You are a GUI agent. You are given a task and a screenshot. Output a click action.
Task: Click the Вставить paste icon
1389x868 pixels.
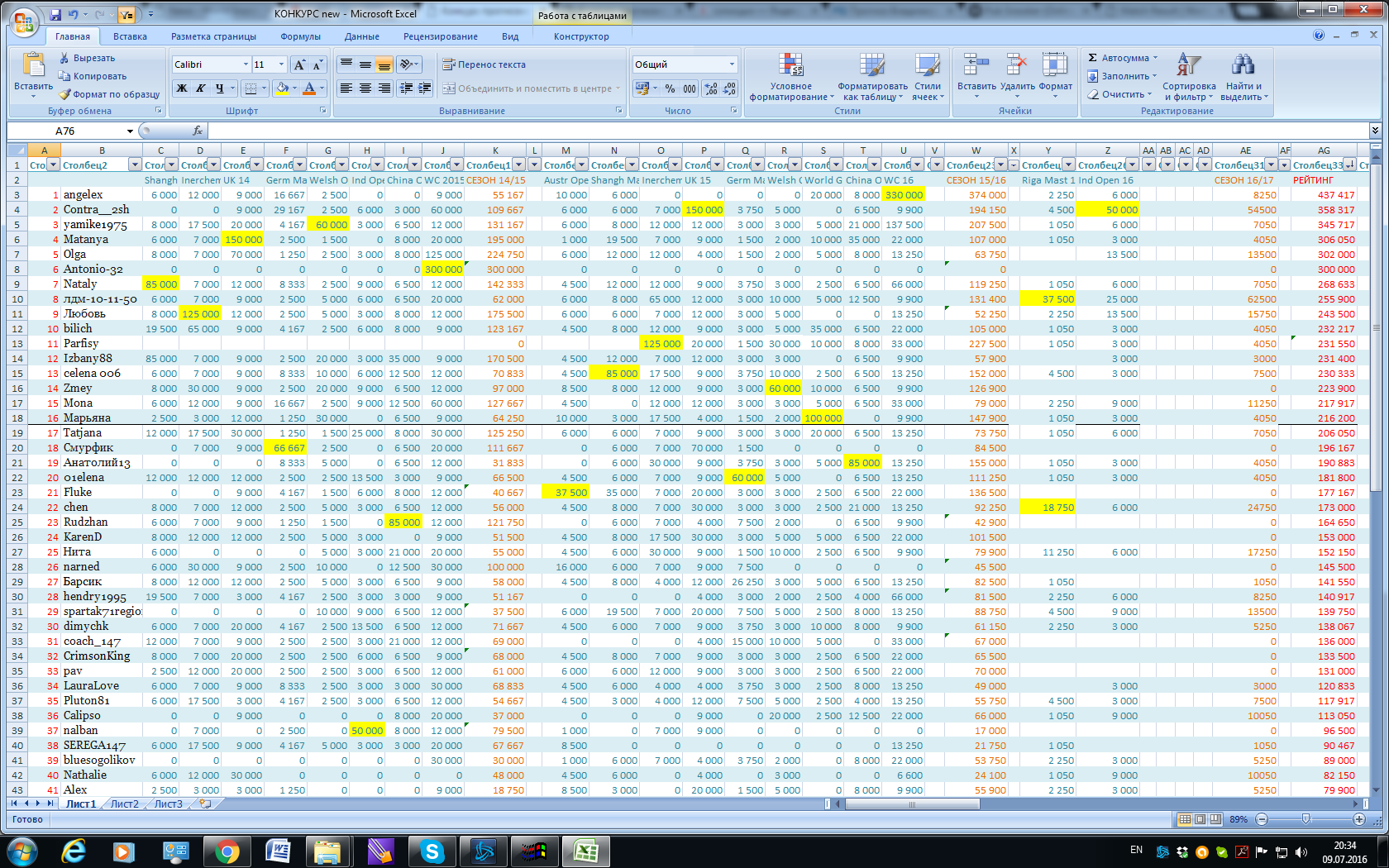(x=33, y=66)
